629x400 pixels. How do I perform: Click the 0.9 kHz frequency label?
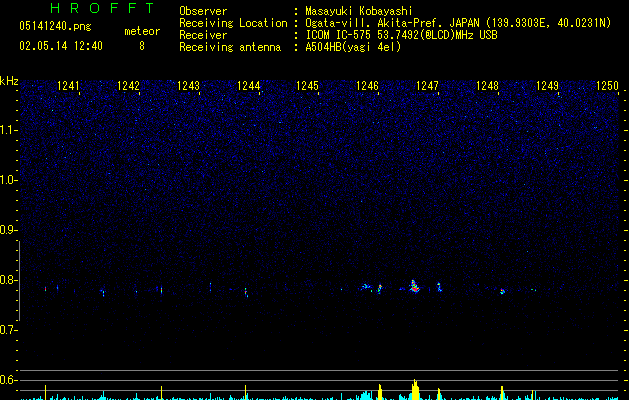tap(9, 230)
